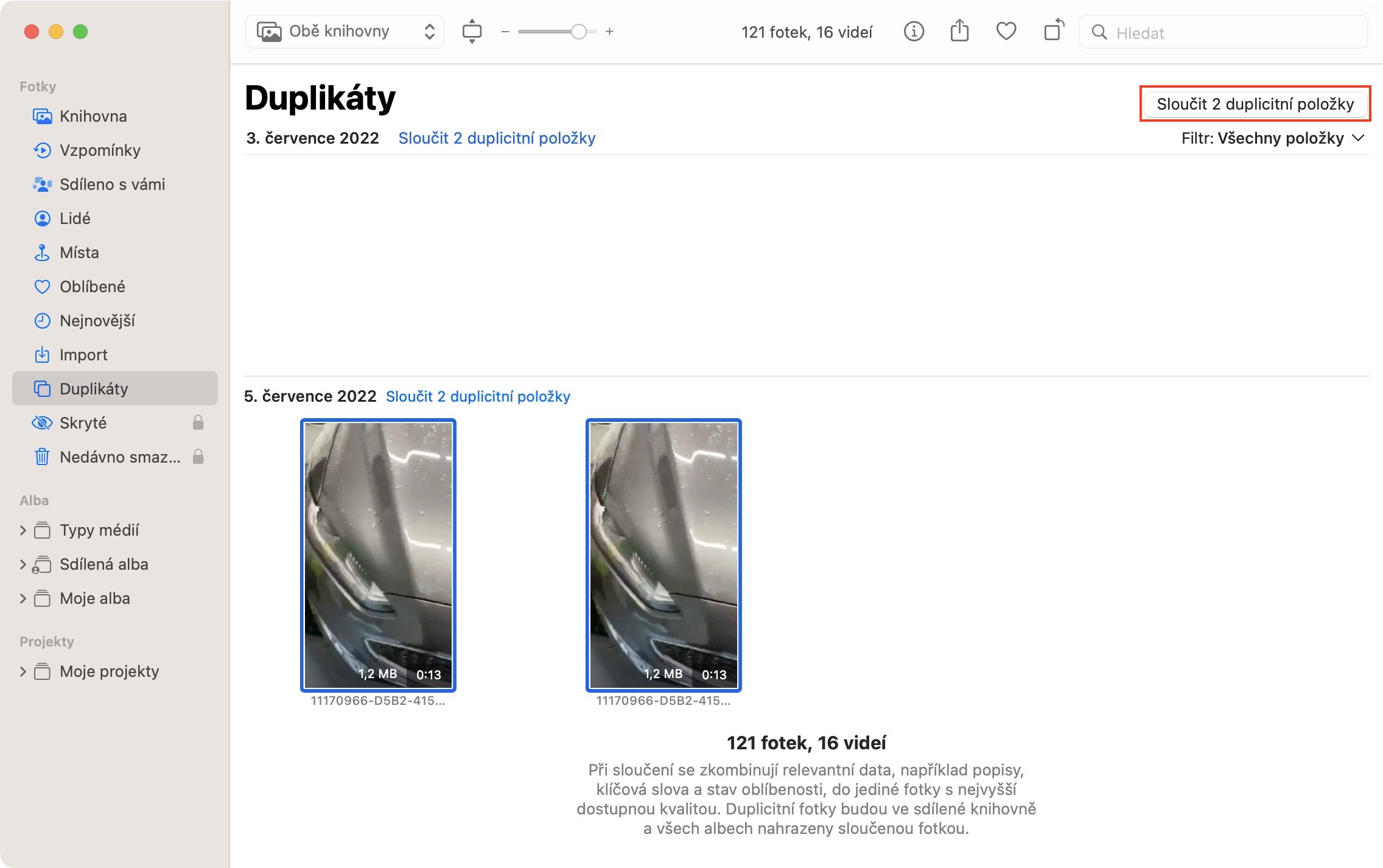Select Skryté hidden album in sidebar
Screen dimensions: 1383x868
[83, 423]
